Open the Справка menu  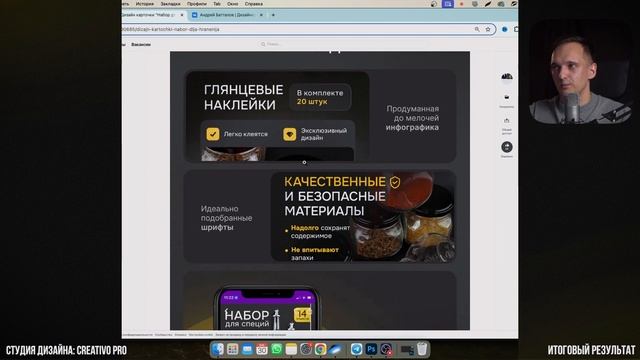click(254, 4)
